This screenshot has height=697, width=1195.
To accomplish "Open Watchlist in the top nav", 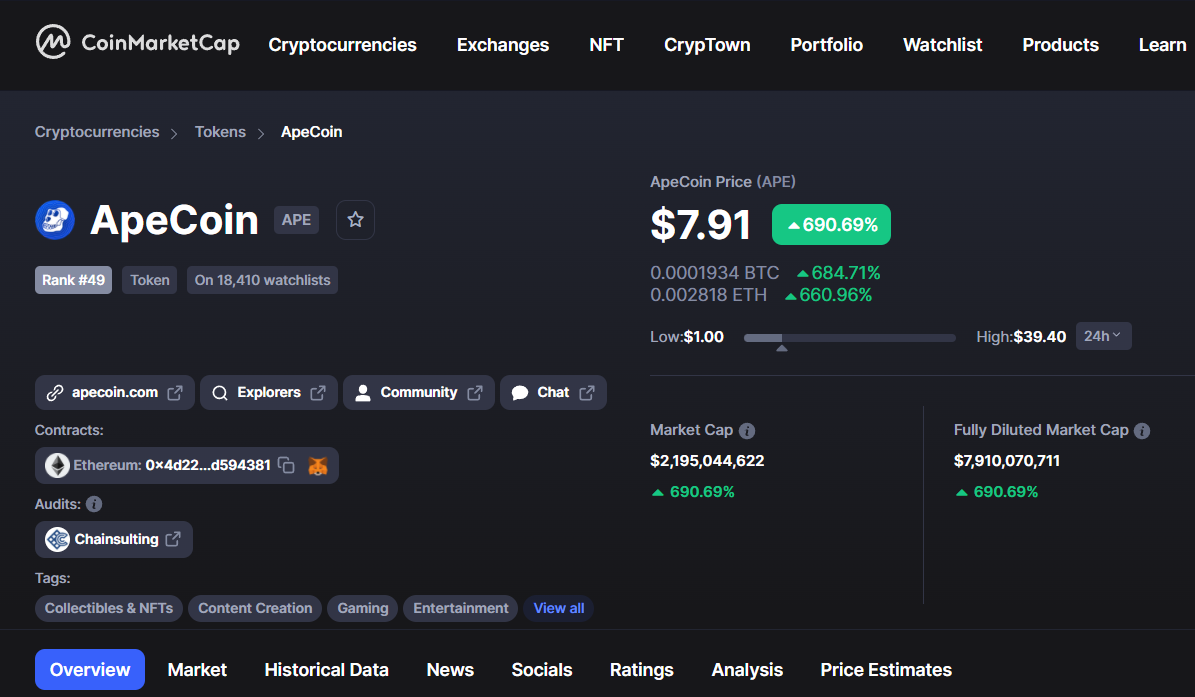I will click(943, 45).
